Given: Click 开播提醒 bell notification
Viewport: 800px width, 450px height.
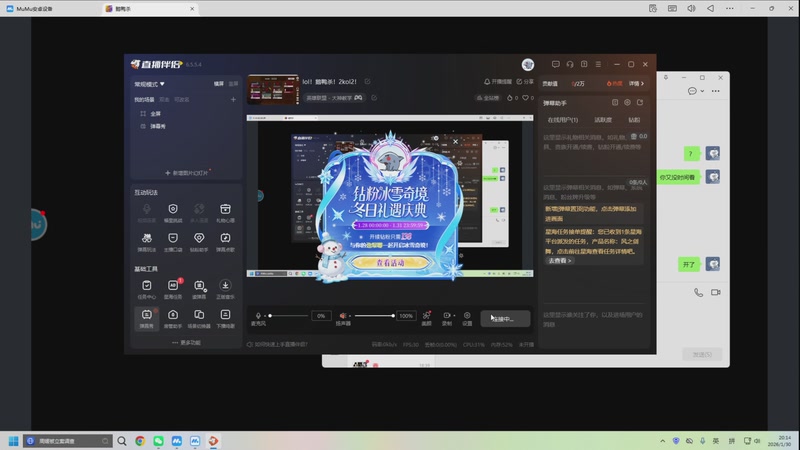Looking at the screenshot, I should pos(497,82).
